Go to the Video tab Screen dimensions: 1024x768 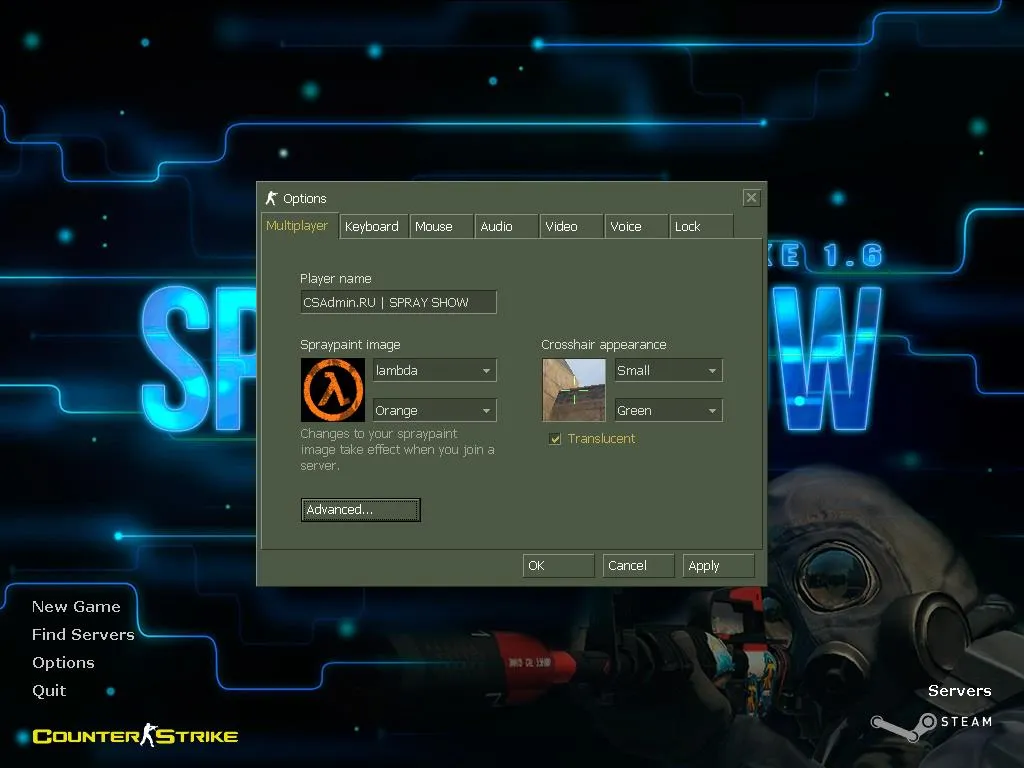[571, 227]
